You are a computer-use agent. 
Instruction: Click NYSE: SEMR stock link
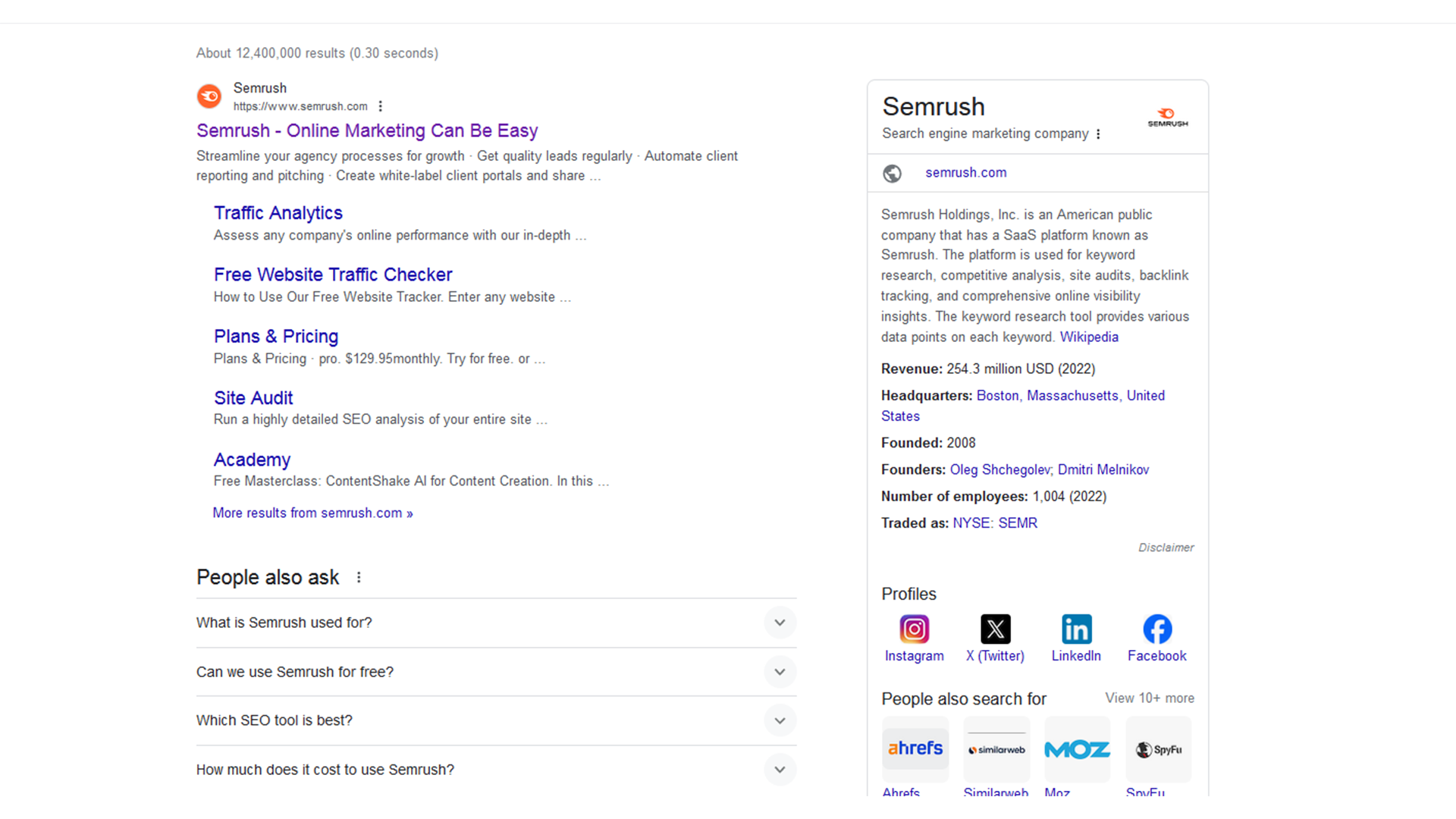(x=995, y=523)
